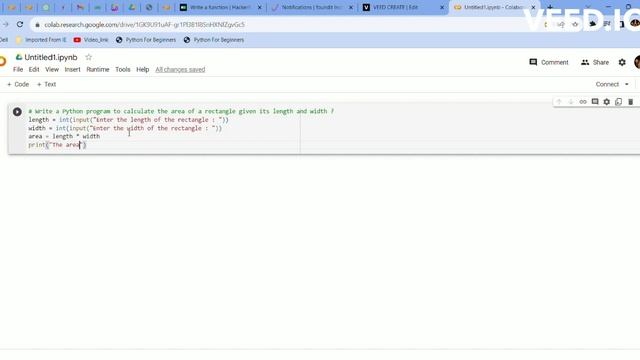640x360 pixels.
Task: Open editor settings gear in cell toolbar
Action: (x=607, y=102)
